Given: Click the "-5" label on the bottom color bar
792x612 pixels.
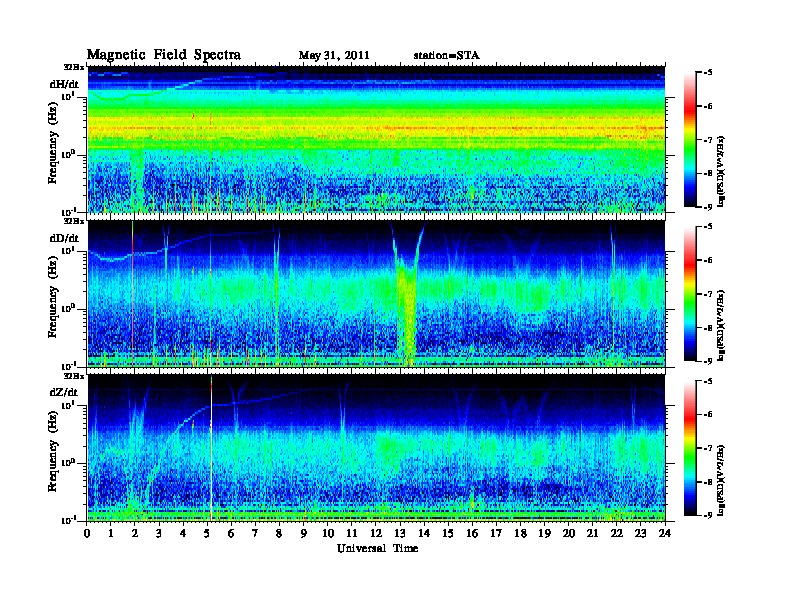Looking at the screenshot, I should (x=708, y=381).
